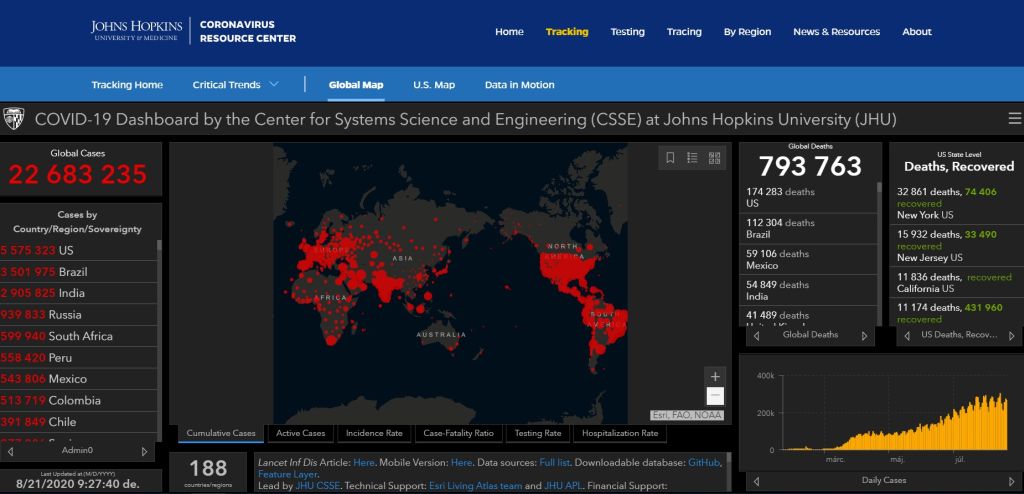Select South Africa in cases list
This screenshot has width=1024, height=494.
[78, 337]
